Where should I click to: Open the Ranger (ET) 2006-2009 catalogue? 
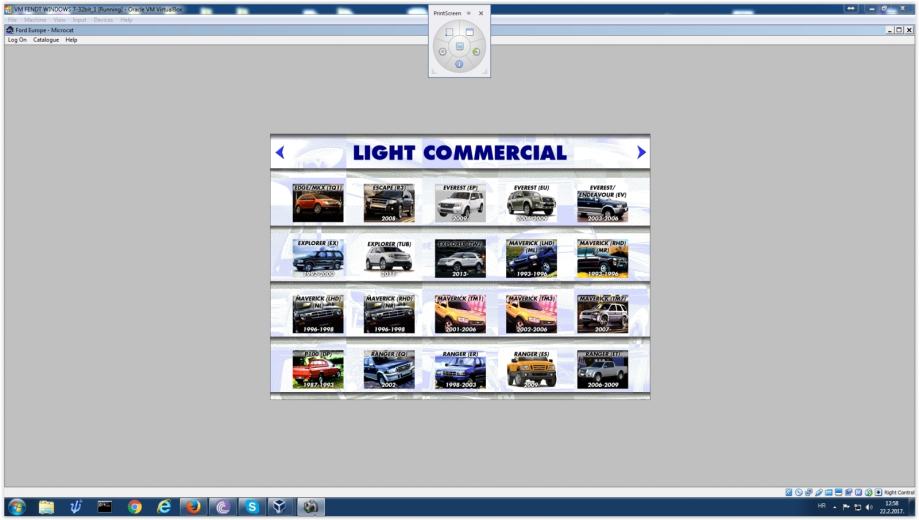pyautogui.click(x=602, y=369)
